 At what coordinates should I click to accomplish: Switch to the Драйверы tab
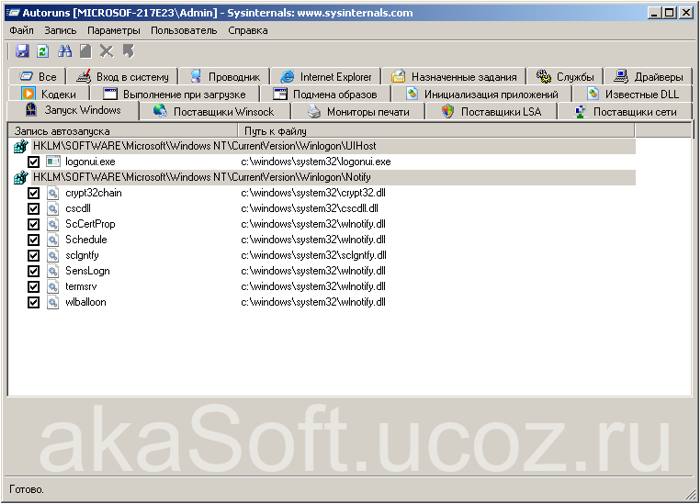pyautogui.click(x=648, y=77)
